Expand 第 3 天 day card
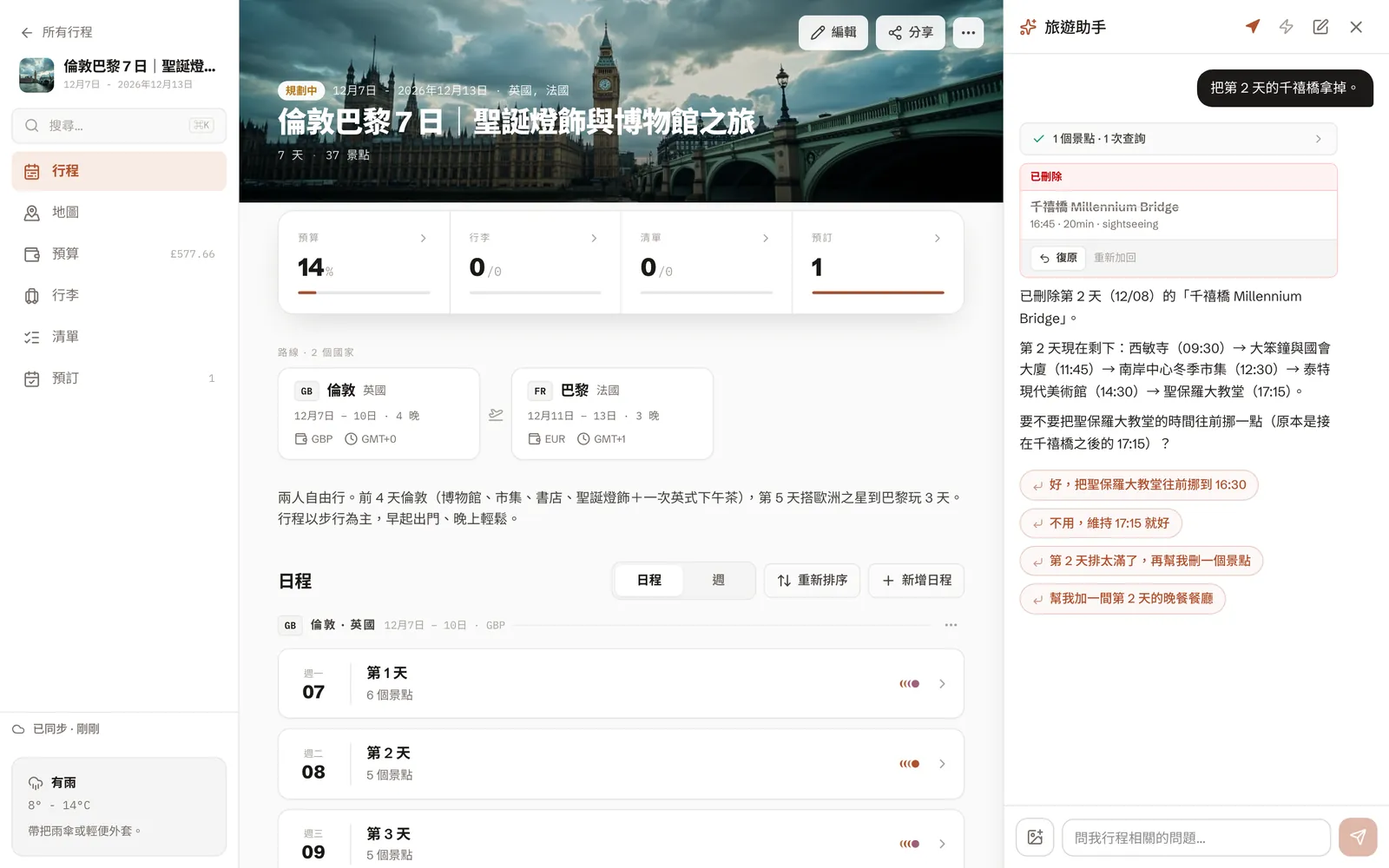 621,839
